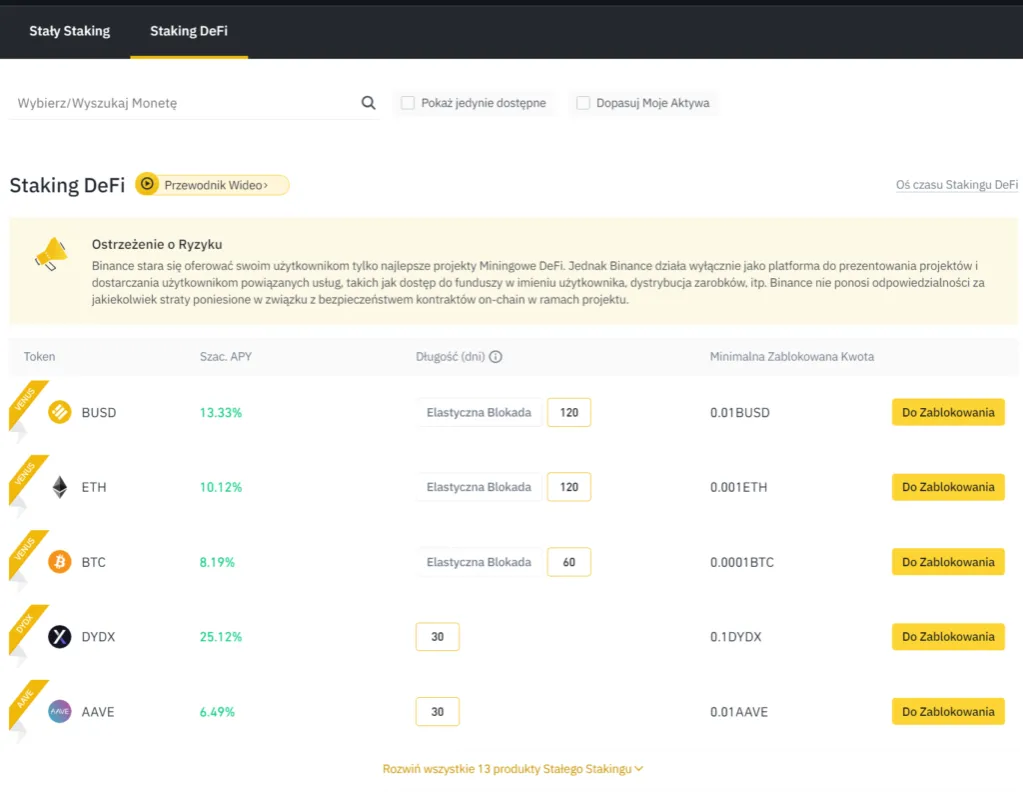1023x794 pixels.
Task: Click the DYDX corner ribbon badge
Action: point(25,625)
